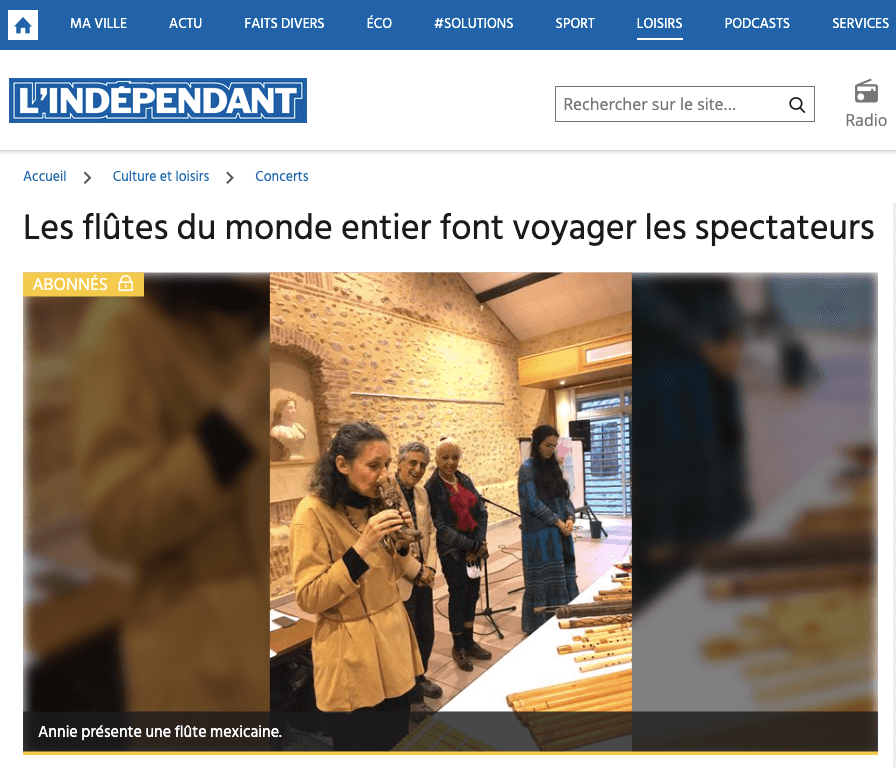Open the Radio icon

866,104
